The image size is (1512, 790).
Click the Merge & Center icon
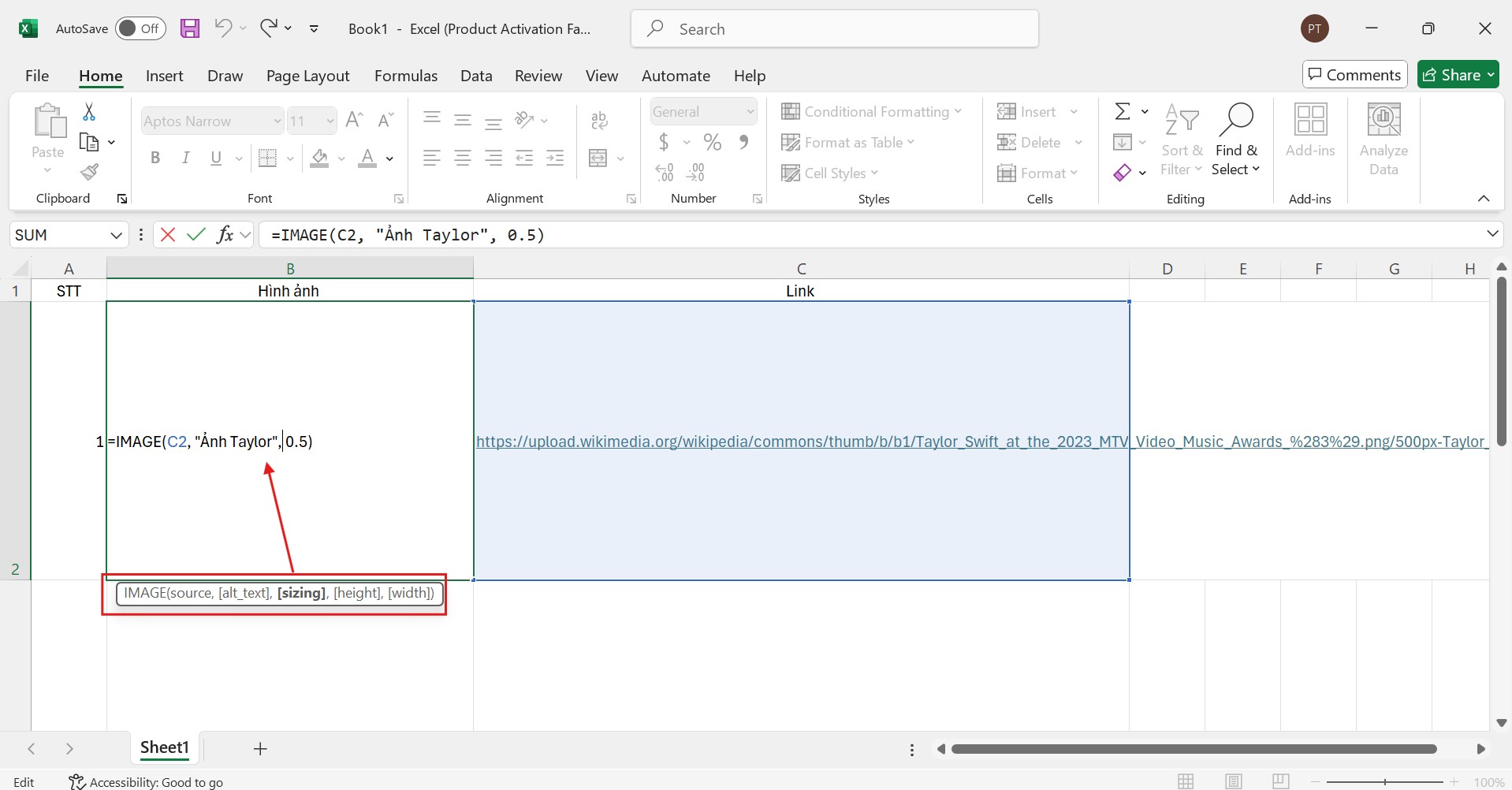tap(598, 158)
